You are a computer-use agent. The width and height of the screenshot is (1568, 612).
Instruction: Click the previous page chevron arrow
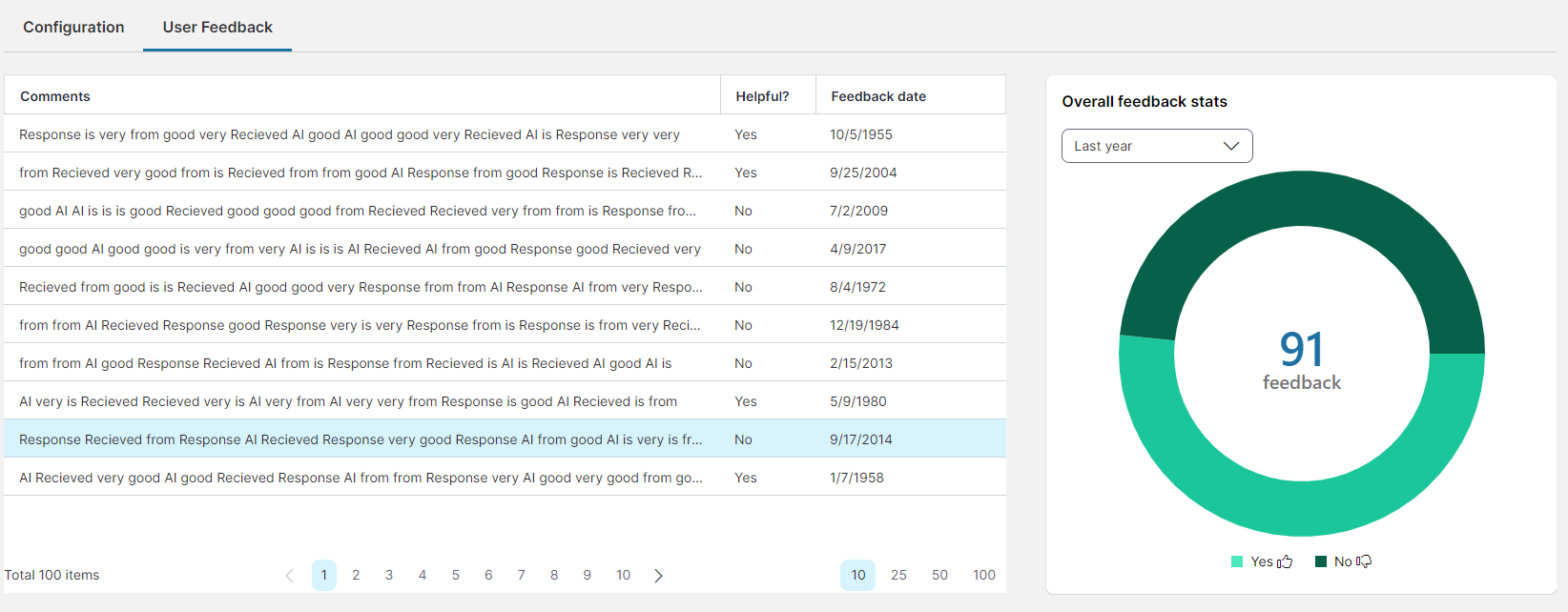click(x=290, y=575)
